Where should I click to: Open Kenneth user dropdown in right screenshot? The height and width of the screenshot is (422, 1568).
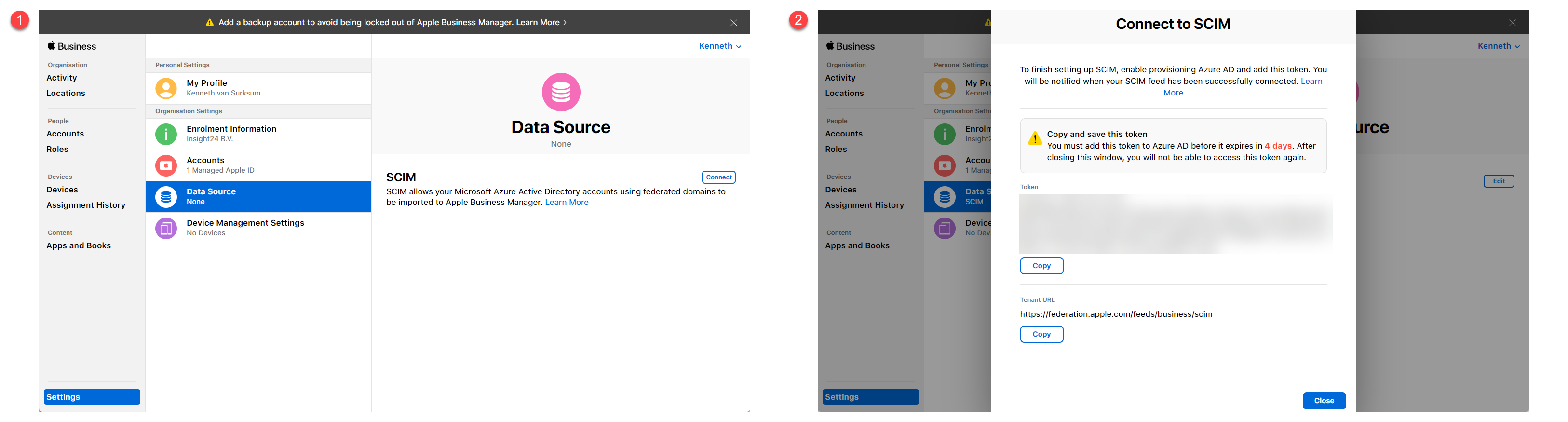[1499, 46]
